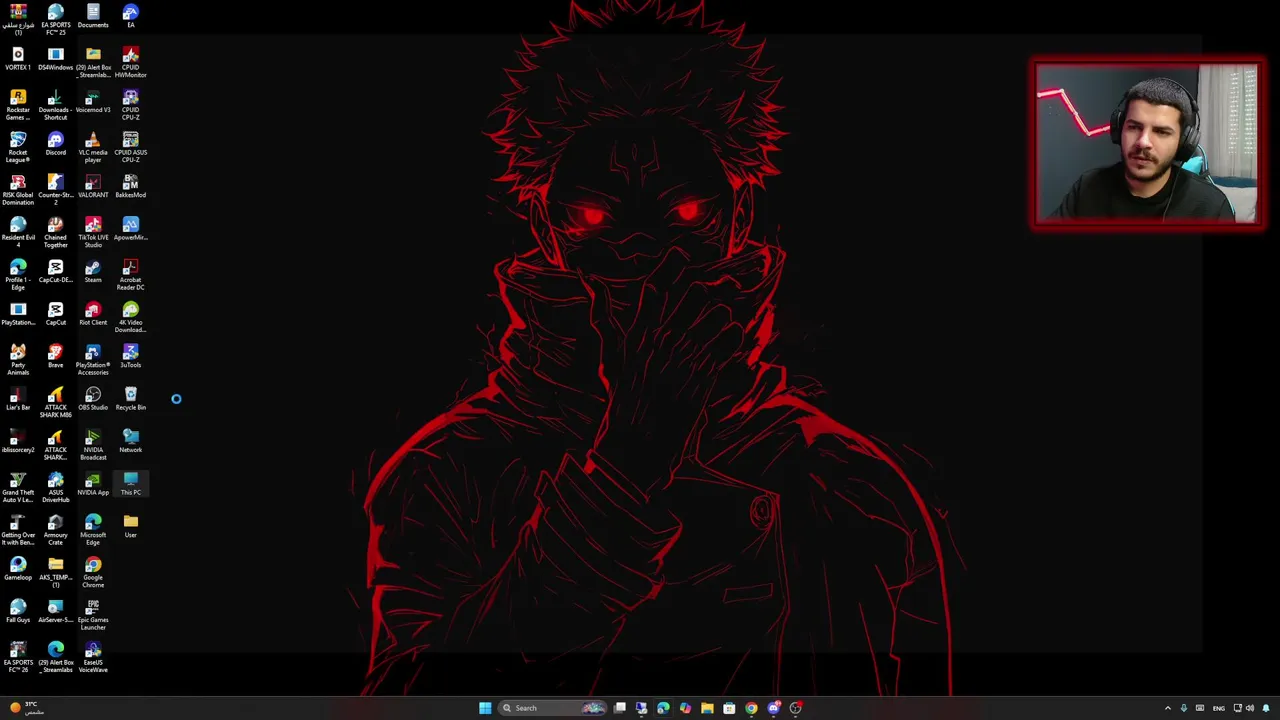Launch NVIDIA App desktop shortcut
The width and height of the screenshot is (1280, 720).
(93, 483)
